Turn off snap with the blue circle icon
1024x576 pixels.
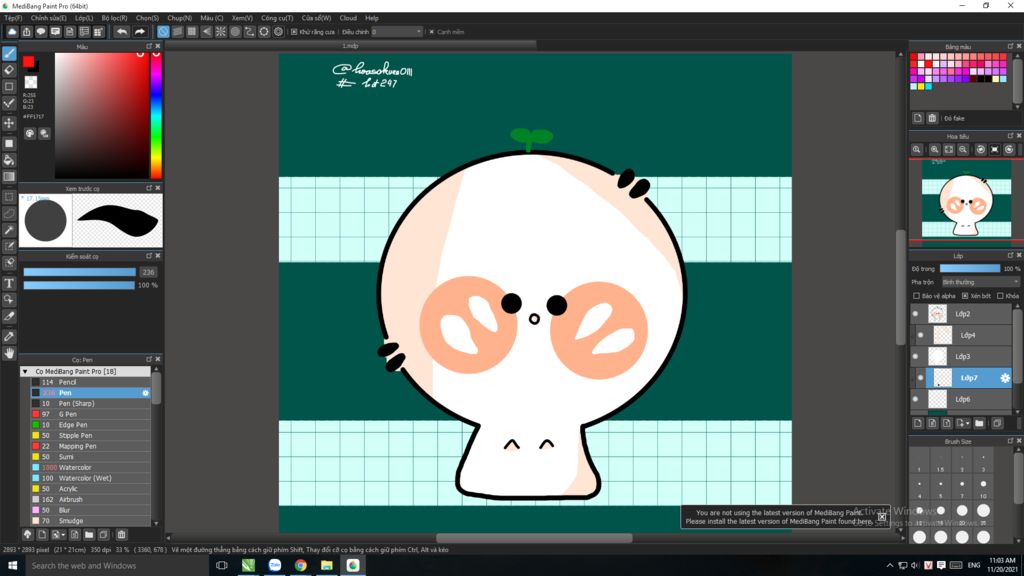163,31
